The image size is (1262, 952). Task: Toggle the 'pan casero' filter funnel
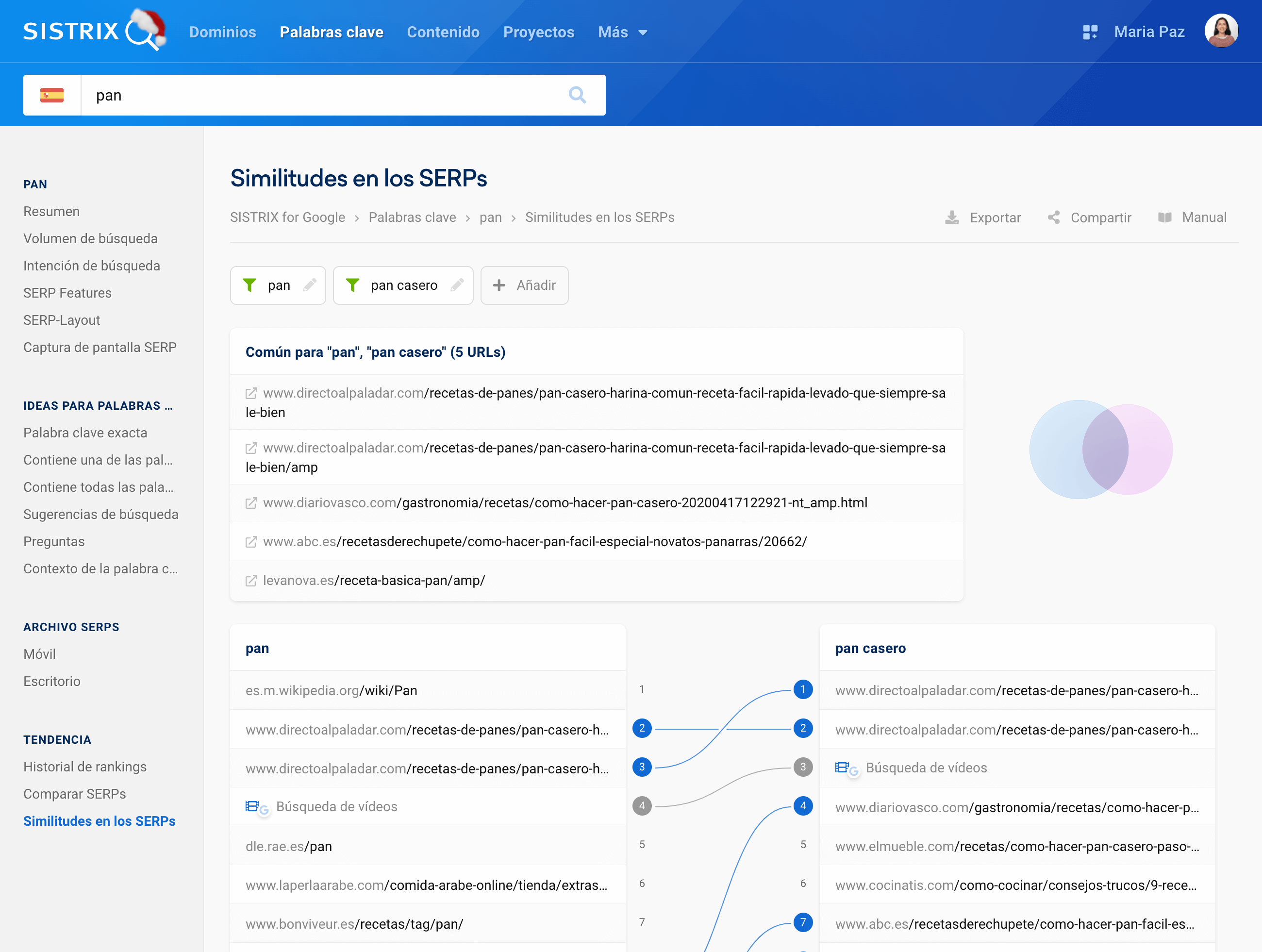coord(352,285)
